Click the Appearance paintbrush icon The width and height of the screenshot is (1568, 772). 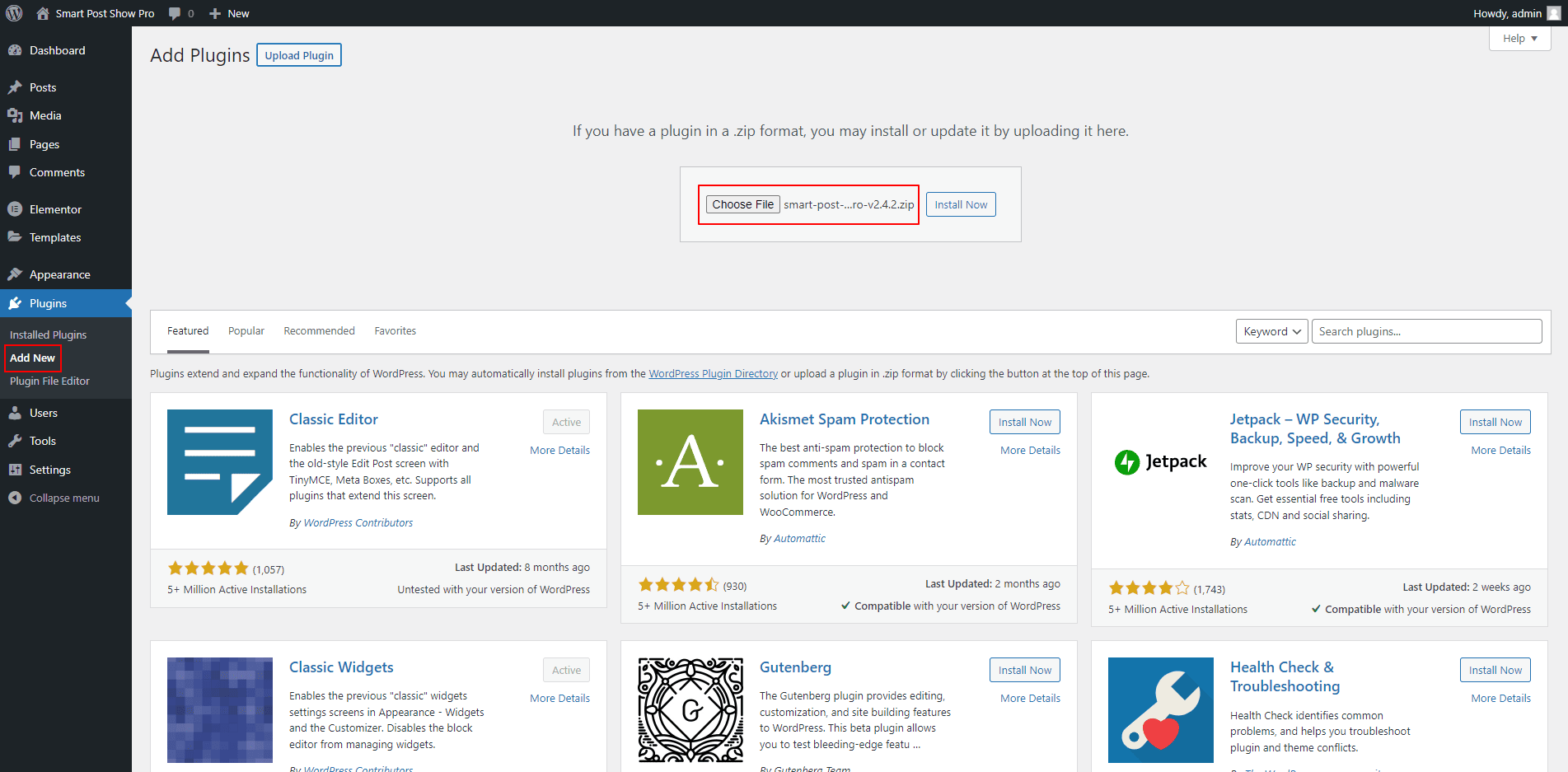point(15,274)
